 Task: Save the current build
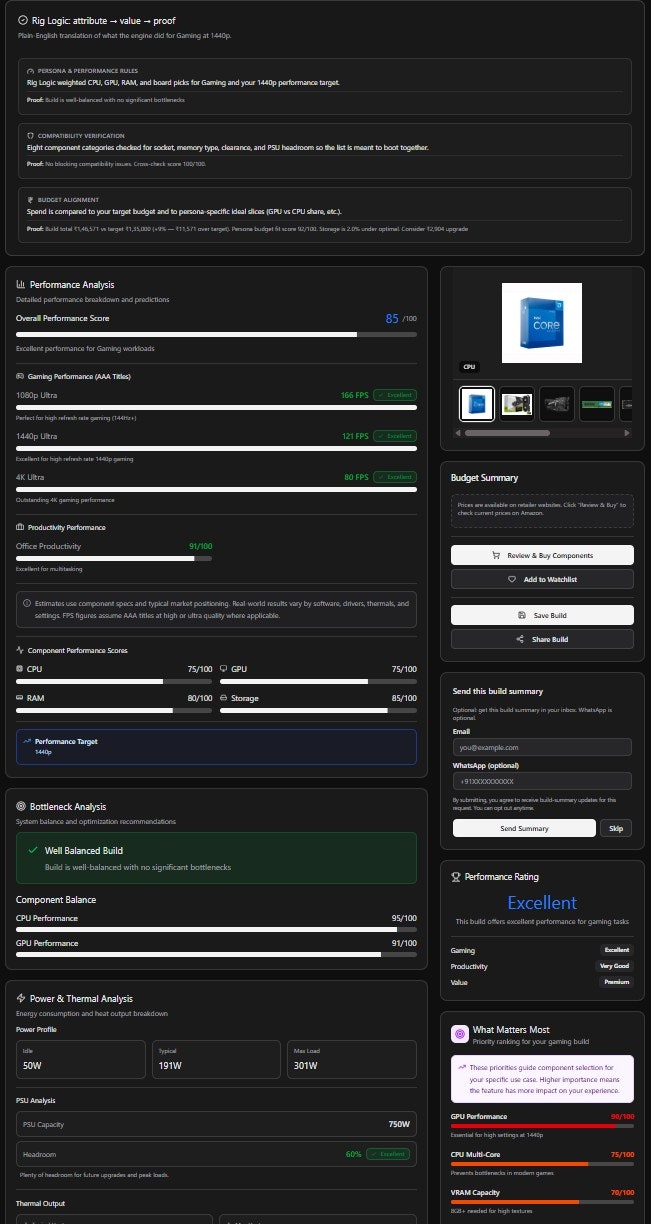pos(542,615)
